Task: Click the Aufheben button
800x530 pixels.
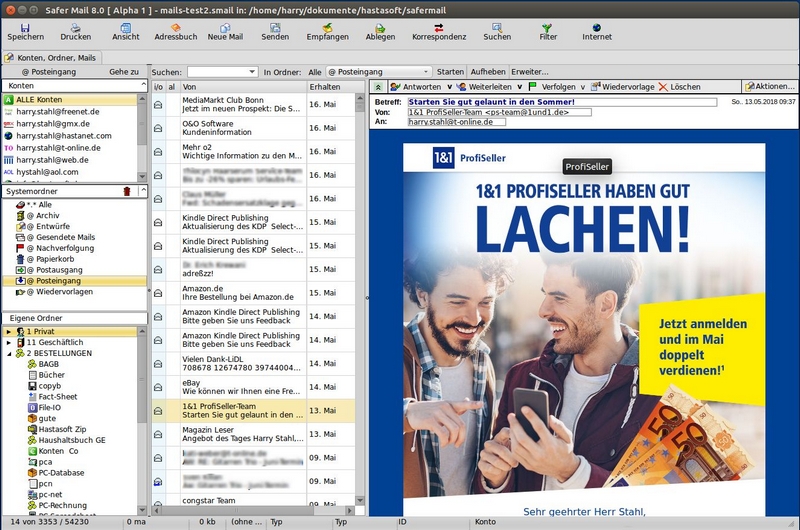Action: (488, 72)
